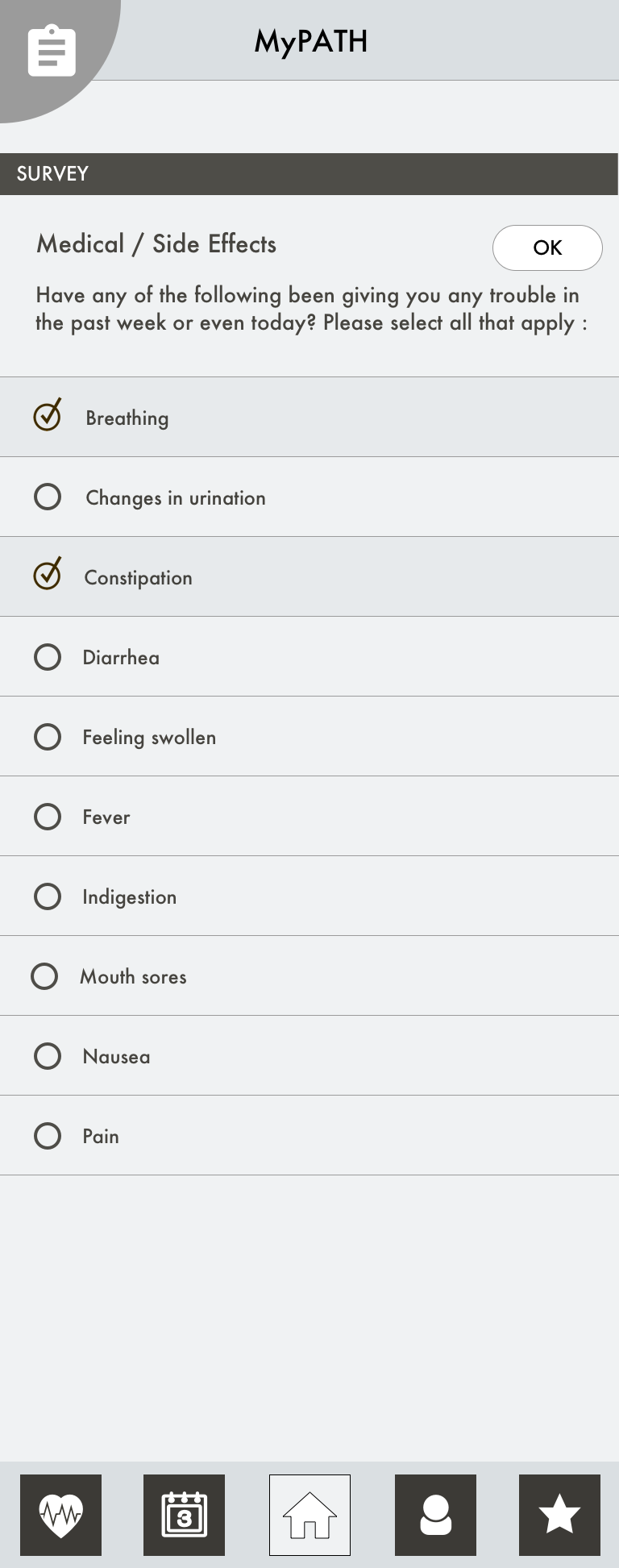
Task: Click the SURVEY section bar
Action: click(x=309, y=174)
